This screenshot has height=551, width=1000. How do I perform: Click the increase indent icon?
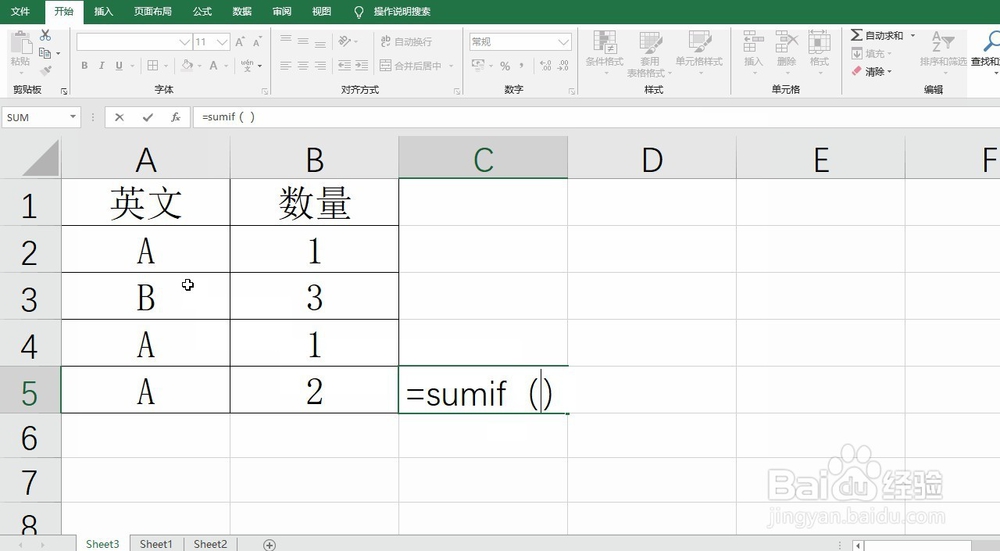tap(362, 65)
